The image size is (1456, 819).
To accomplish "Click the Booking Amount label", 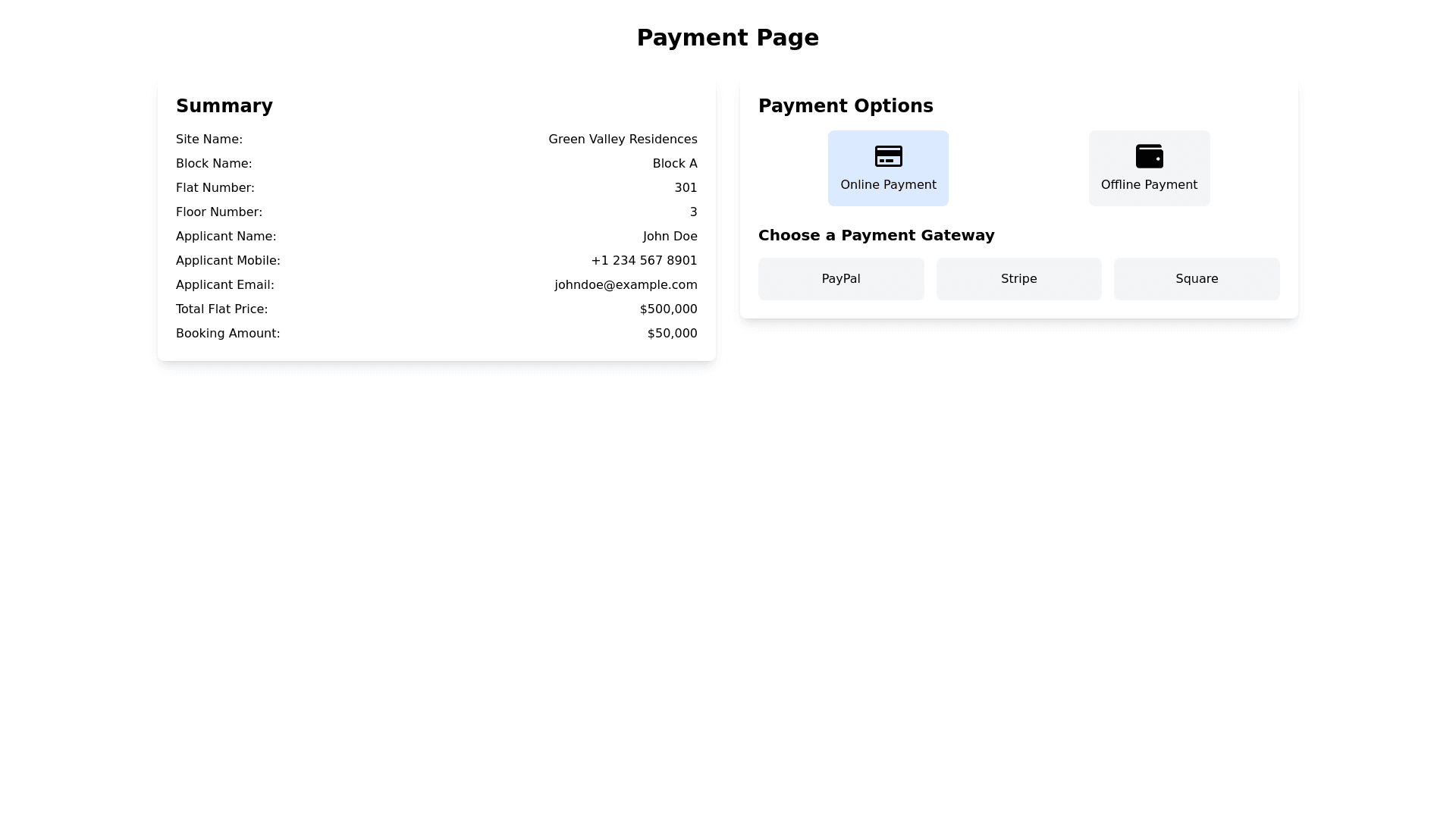I will coord(227,334).
